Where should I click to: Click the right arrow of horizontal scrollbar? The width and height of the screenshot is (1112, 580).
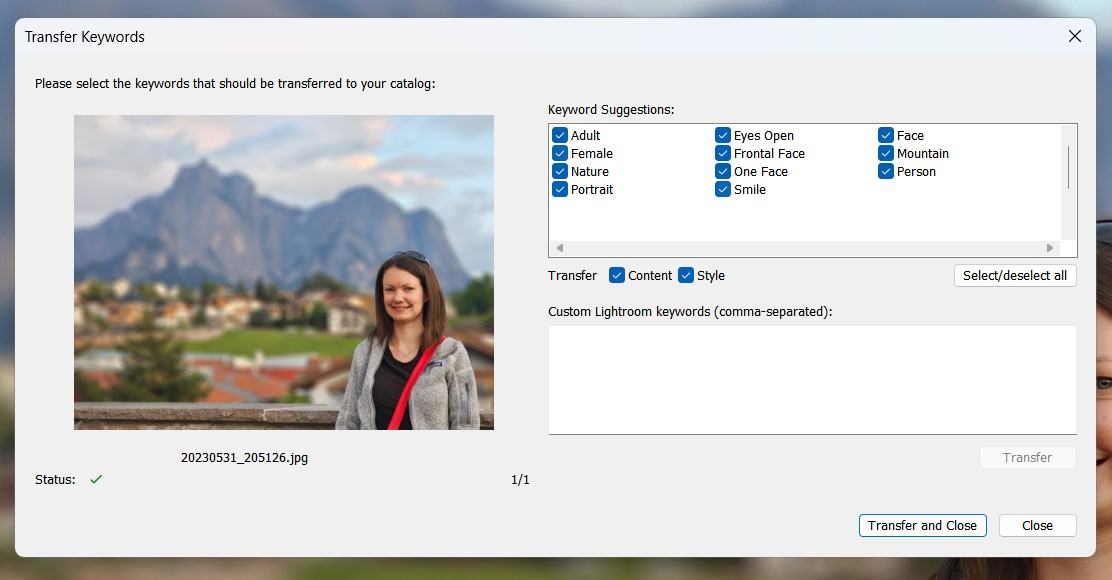[1050, 248]
